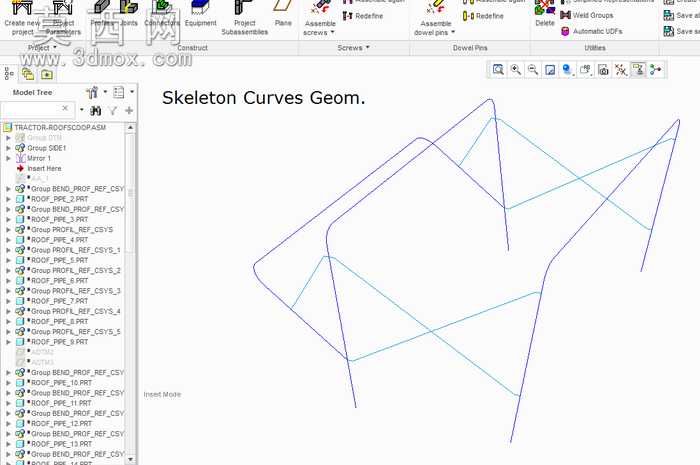Click Redefine in the Screws group
Screen dimensions: 700x465
point(362,16)
